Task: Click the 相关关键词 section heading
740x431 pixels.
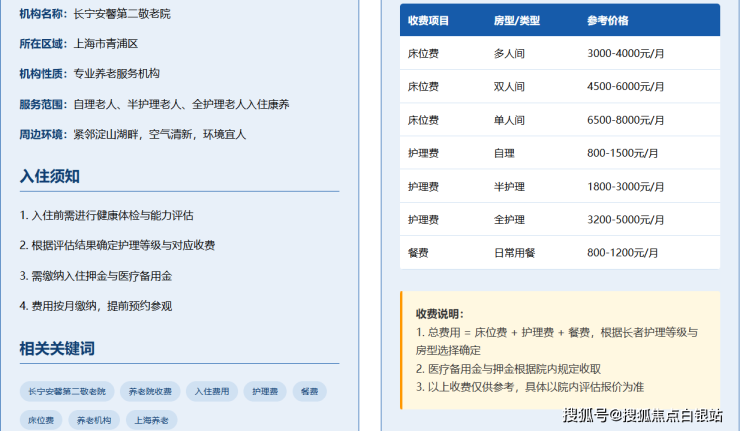Action: tap(57, 349)
